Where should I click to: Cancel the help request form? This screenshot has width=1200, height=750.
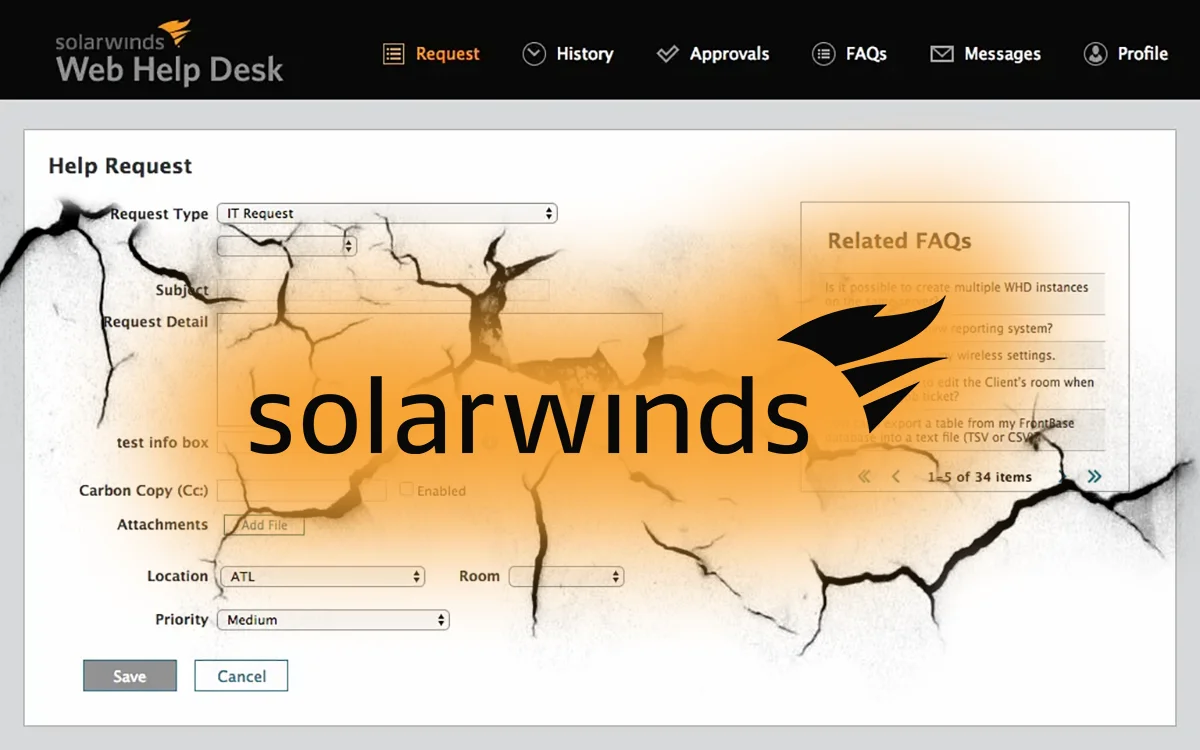[241, 676]
